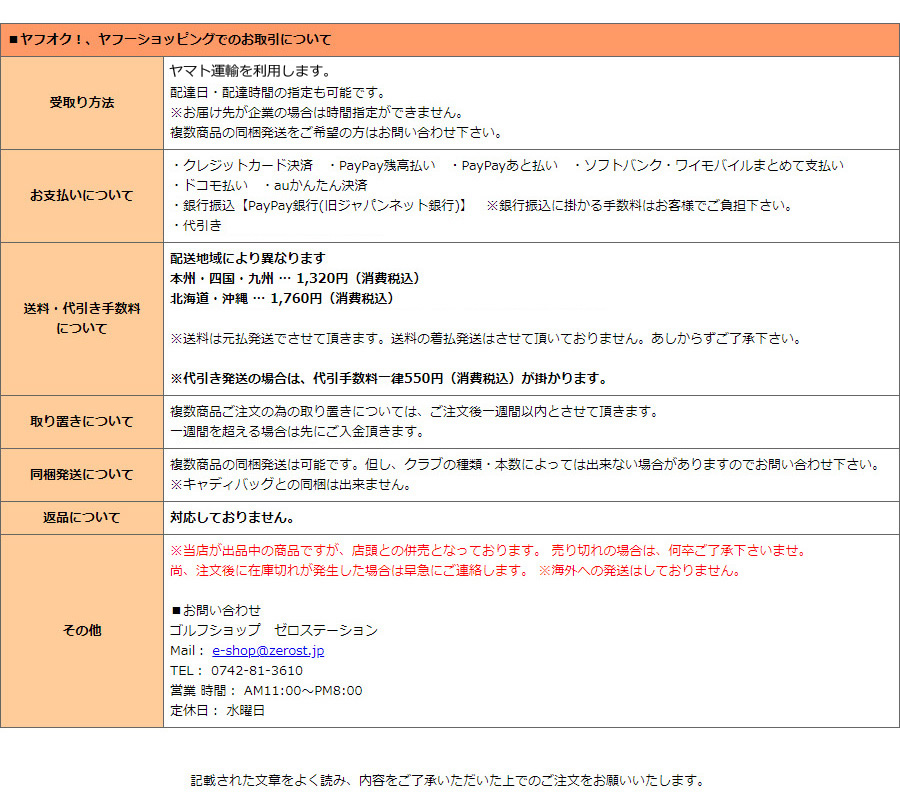Click the 営業時間 AM11:00～PM8:00 line

tap(266, 690)
